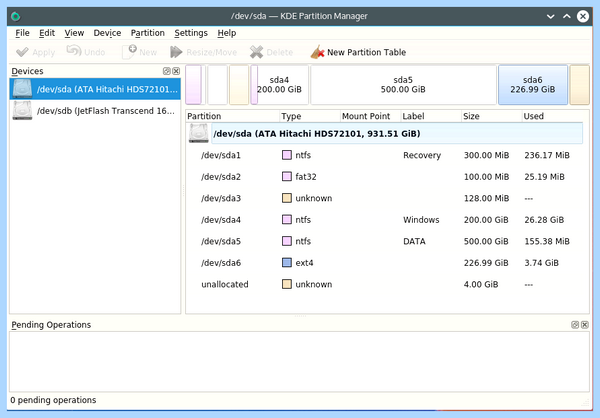This screenshot has width=600, height=418.
Task: Click the unallocated partition row name
Action: pyautogui.click(x=225, y=284)
